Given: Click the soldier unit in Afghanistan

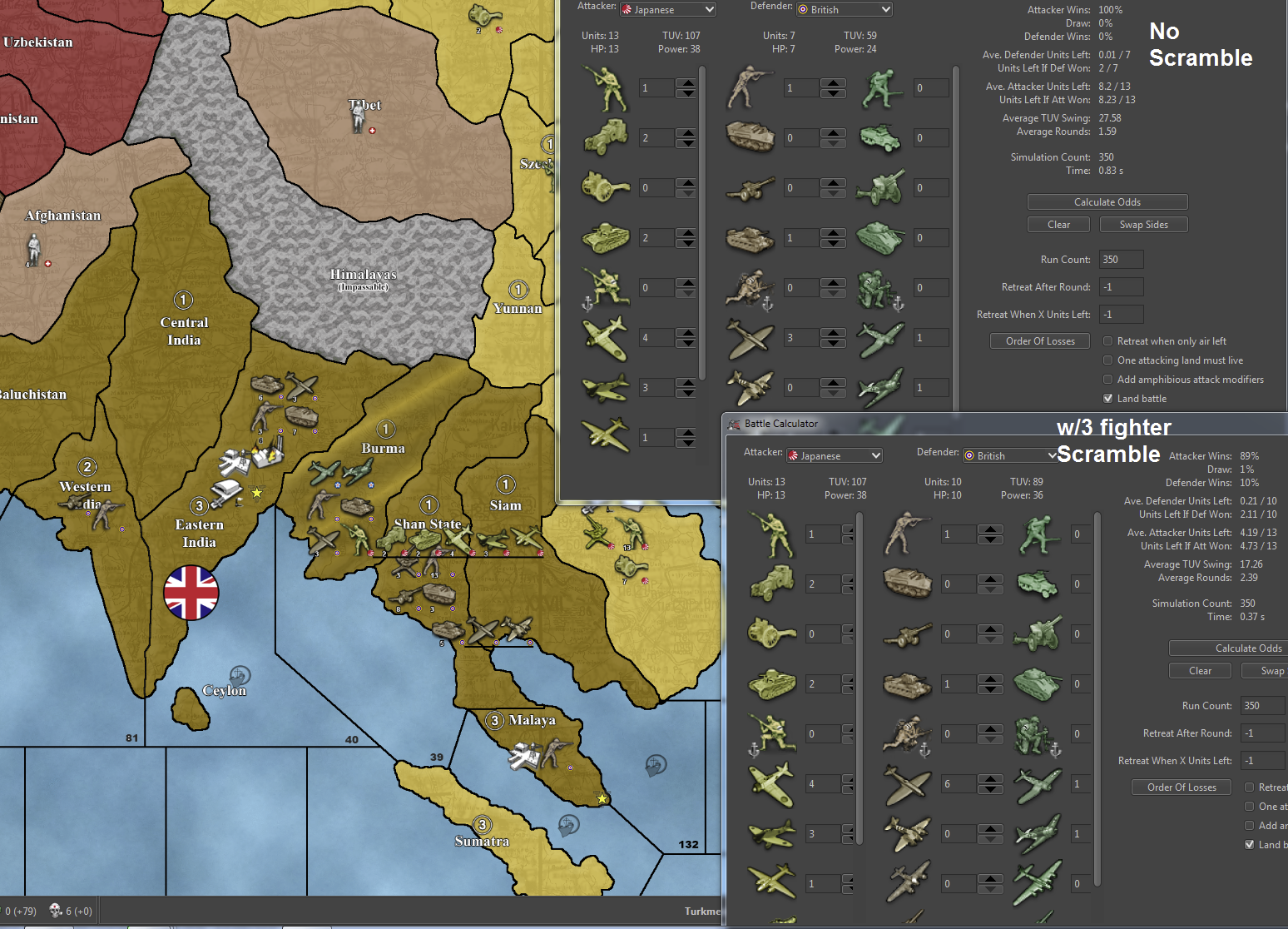Looking at the screenshot, I should (33, 250).
